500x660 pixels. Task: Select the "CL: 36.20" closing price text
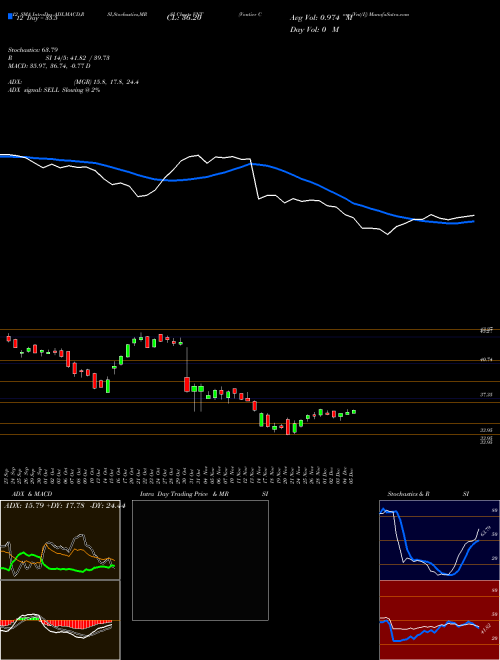(184, 18)
